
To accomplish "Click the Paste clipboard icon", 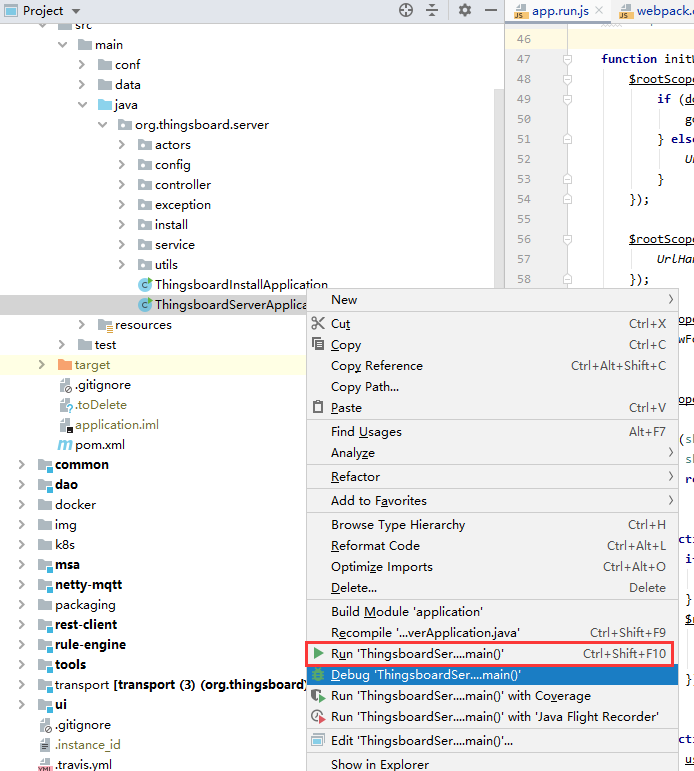I will coord(318,407).
